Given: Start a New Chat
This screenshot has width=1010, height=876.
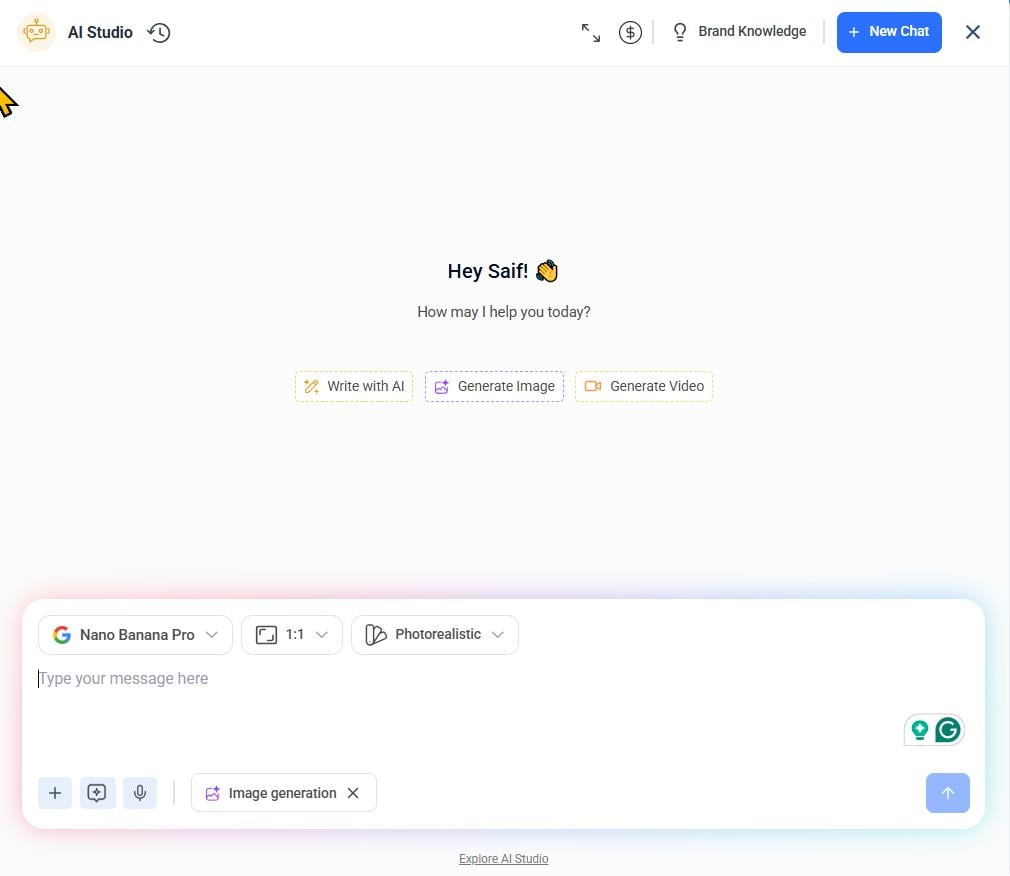Looking at the screenshot, I should click(888, 31).
